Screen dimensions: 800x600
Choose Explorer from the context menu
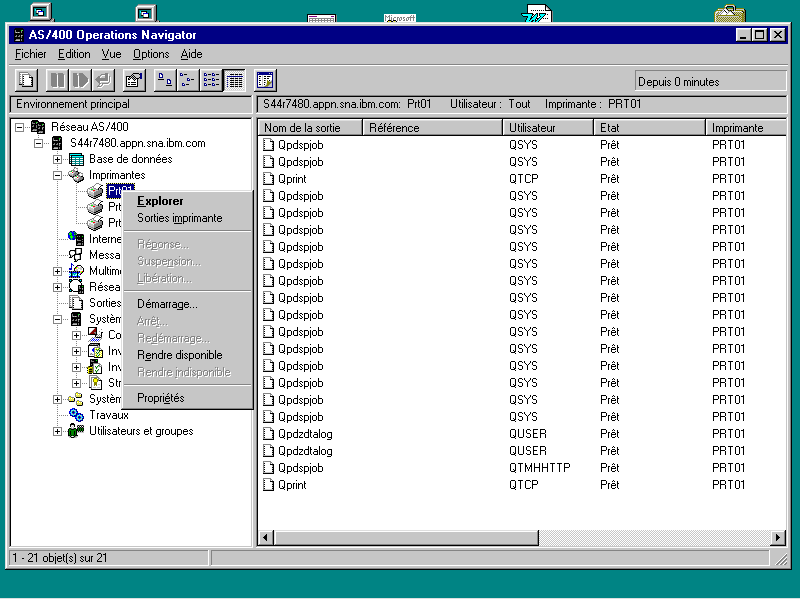[188, 201]
